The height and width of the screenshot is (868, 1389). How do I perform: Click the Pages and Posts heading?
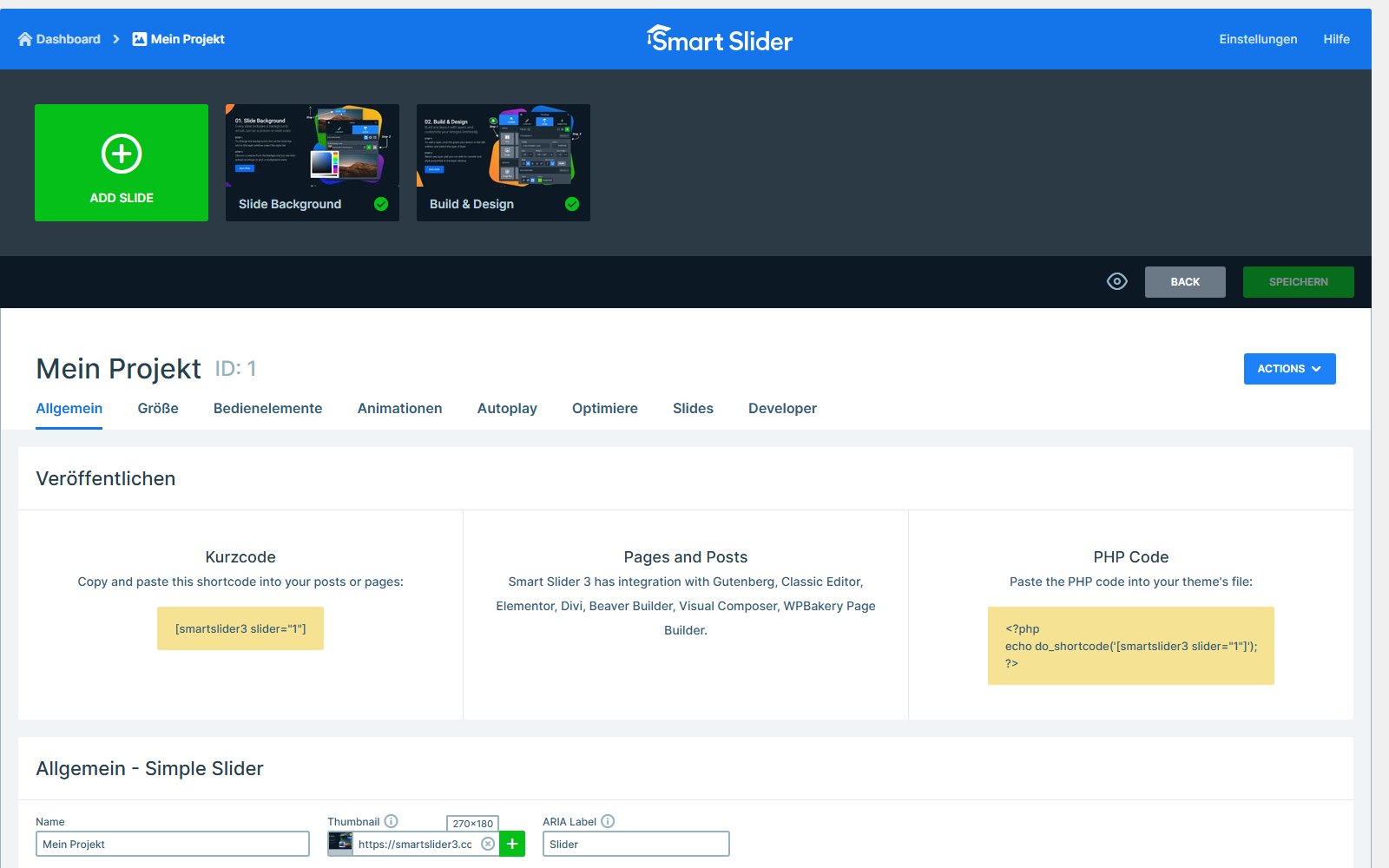tap(686, 557)
